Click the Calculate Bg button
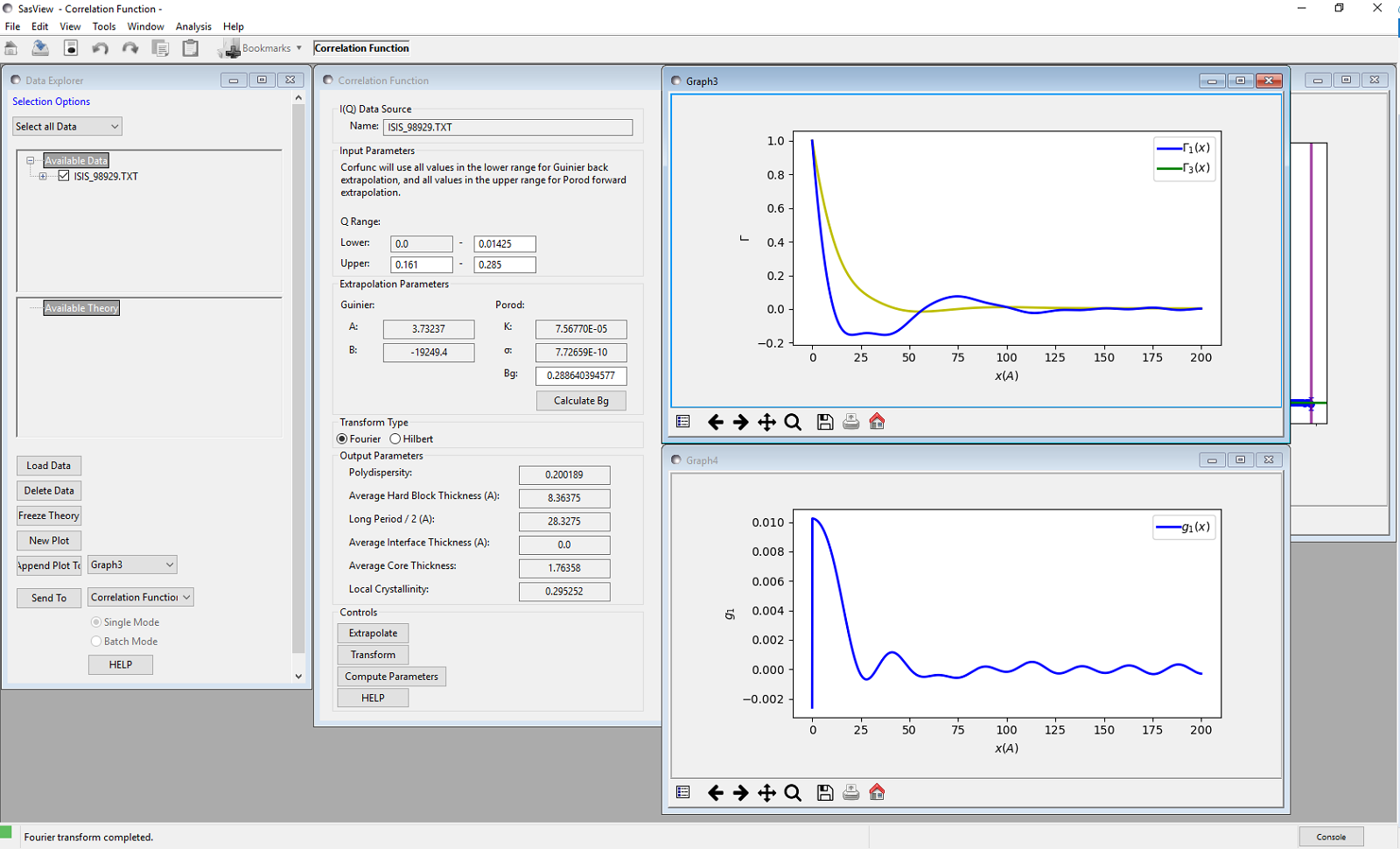The image size is (1400, 849). point(581,401)
